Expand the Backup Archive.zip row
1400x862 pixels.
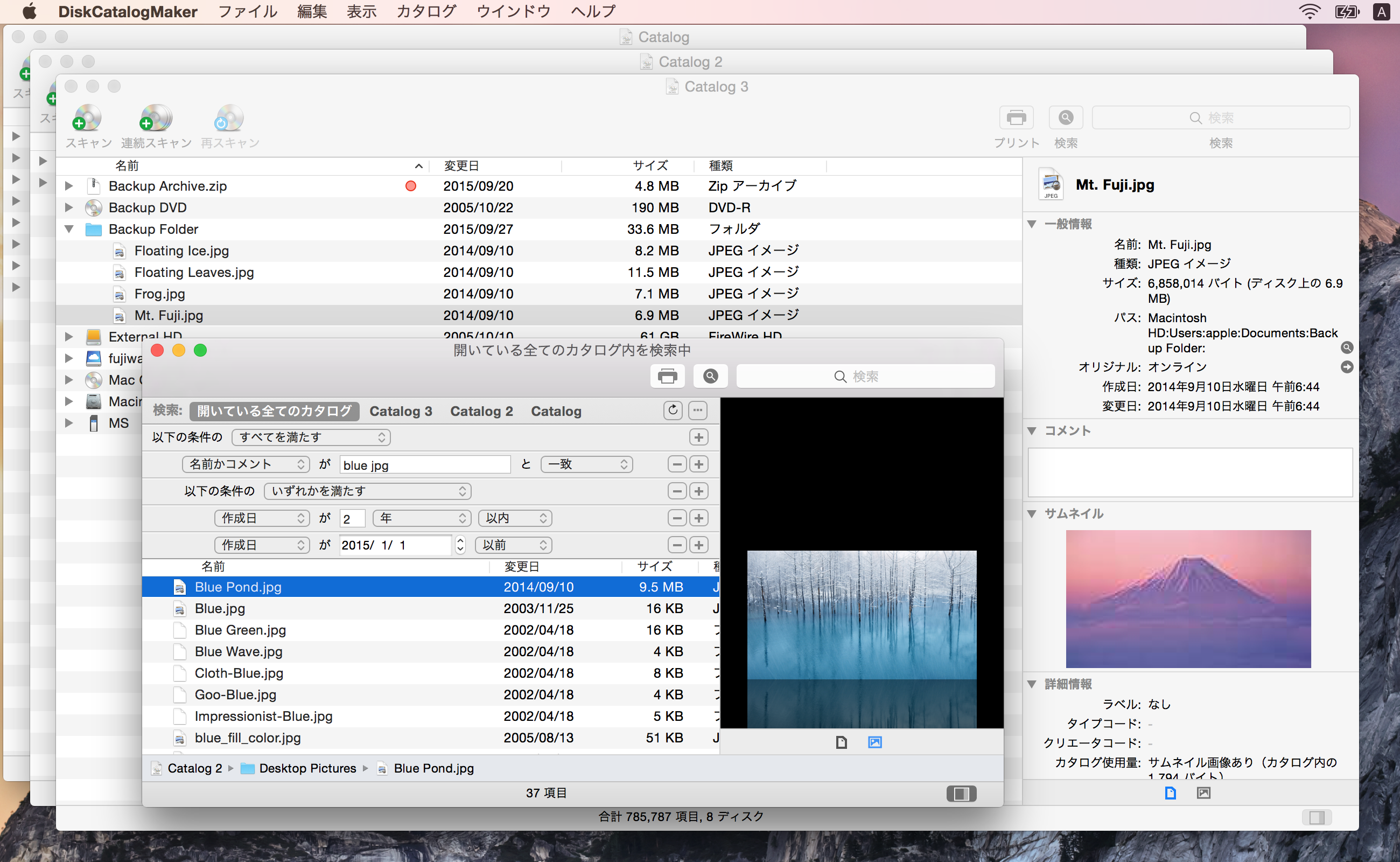[x=69, y=186]
